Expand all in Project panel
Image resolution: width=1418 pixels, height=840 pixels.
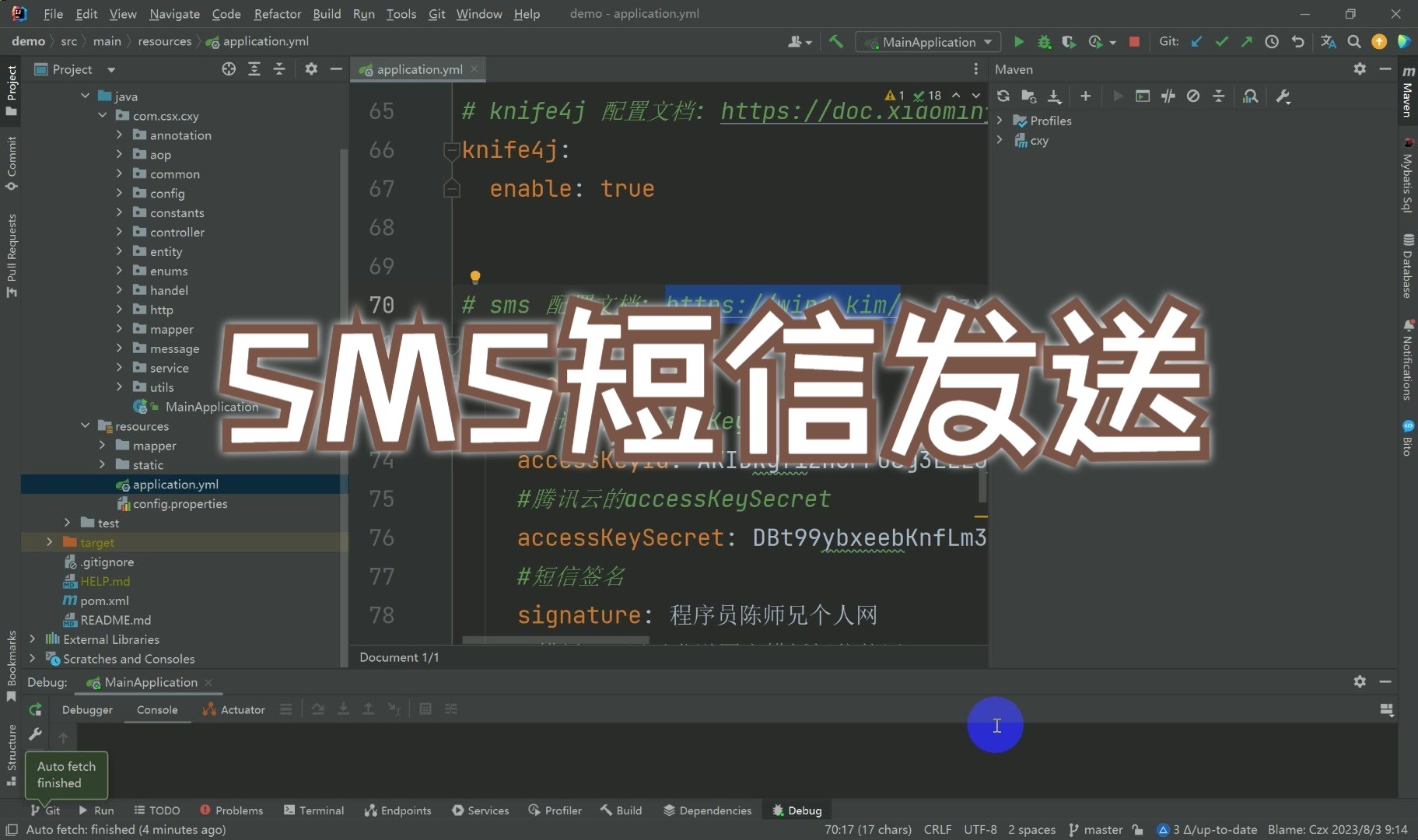254,69
